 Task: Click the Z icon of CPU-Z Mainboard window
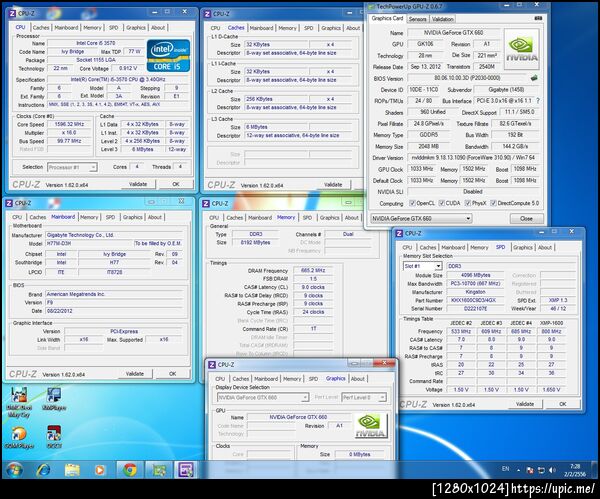9,203
